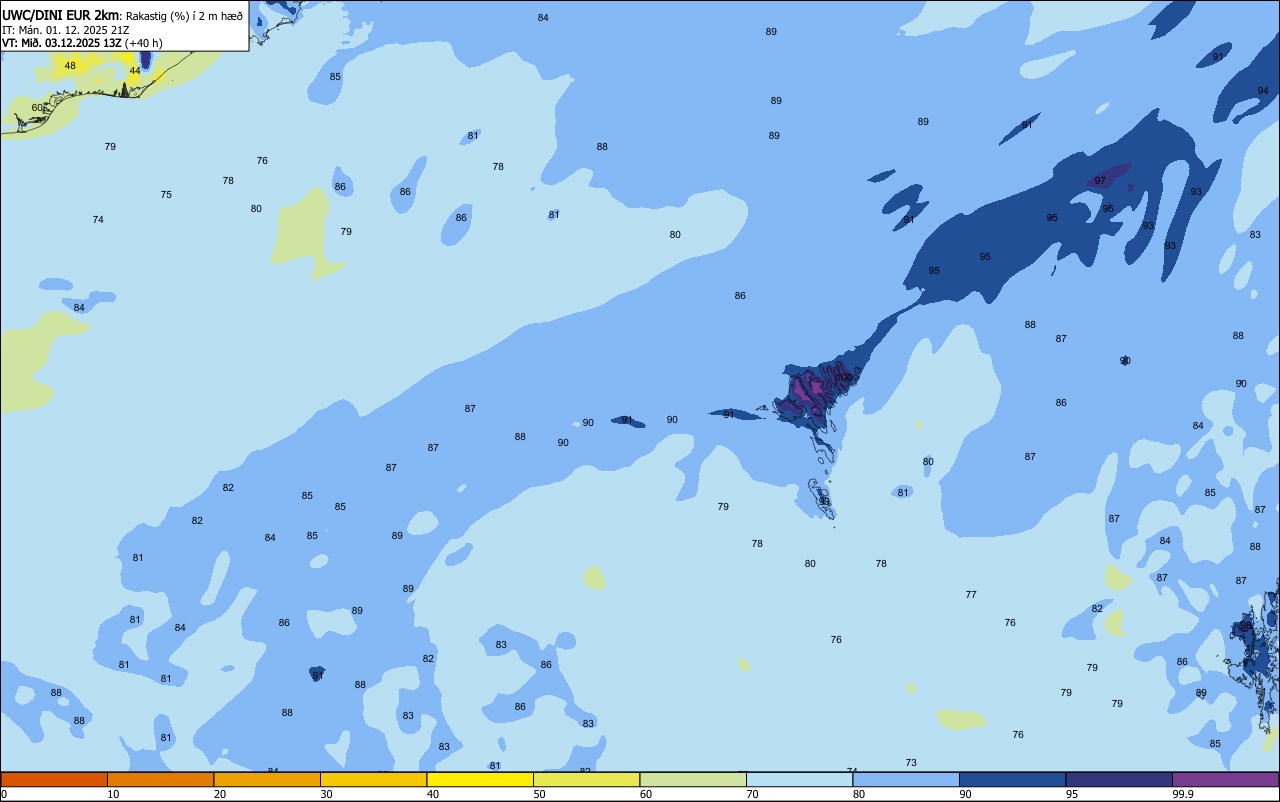Click the humidity value '44' near the coast
1280x802 pixels.
135,71
